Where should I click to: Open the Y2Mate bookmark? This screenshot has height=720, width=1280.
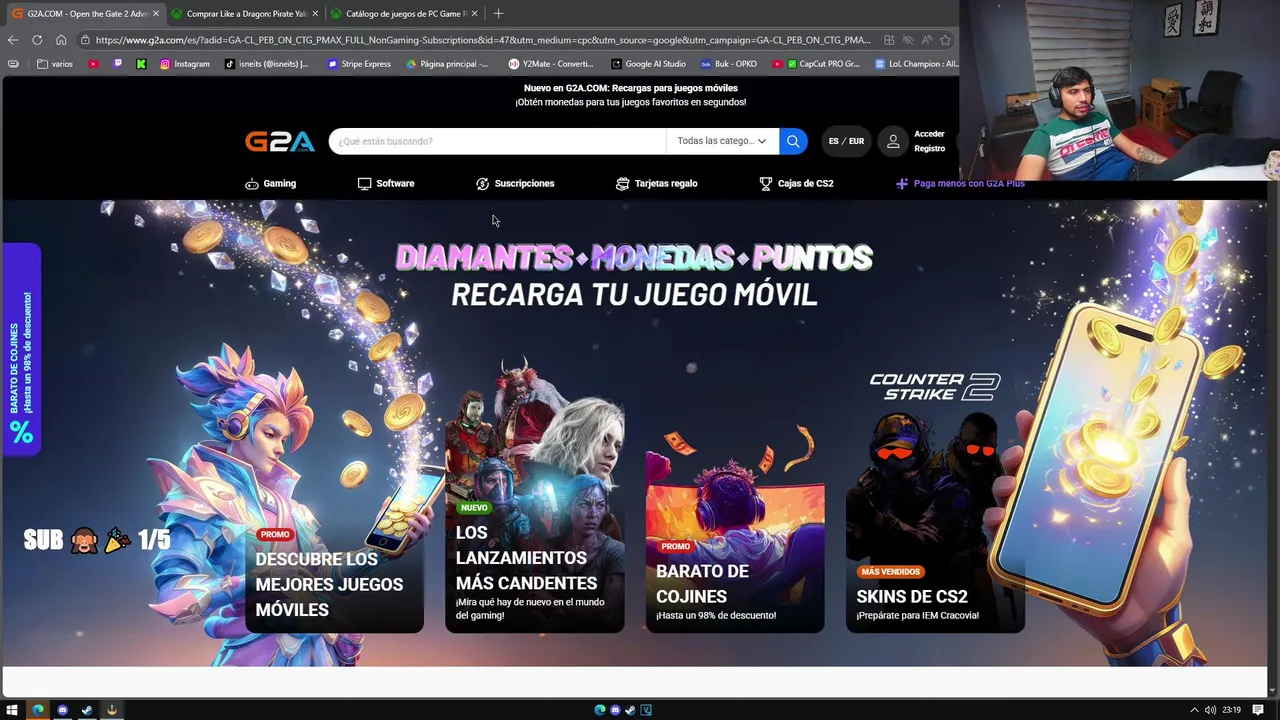coord(551,64)
